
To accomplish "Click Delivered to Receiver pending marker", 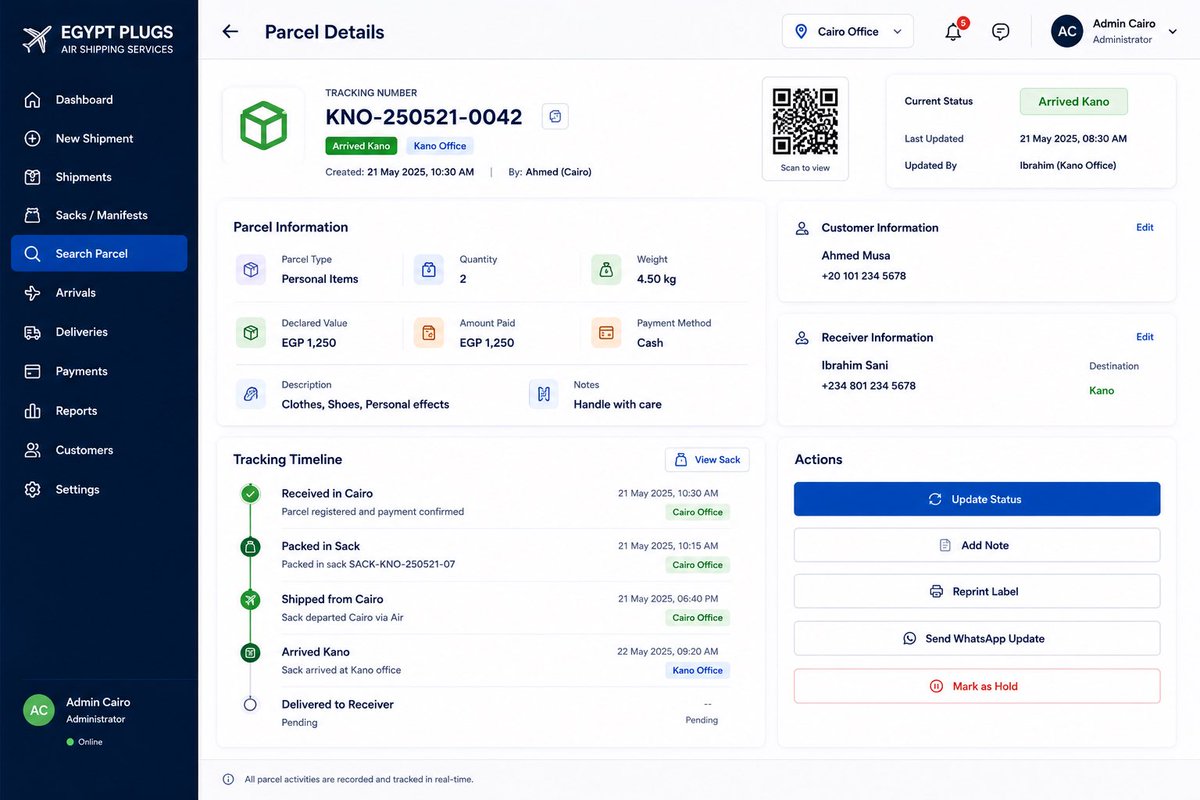I will pyautogui.click(x=251, y=705).
